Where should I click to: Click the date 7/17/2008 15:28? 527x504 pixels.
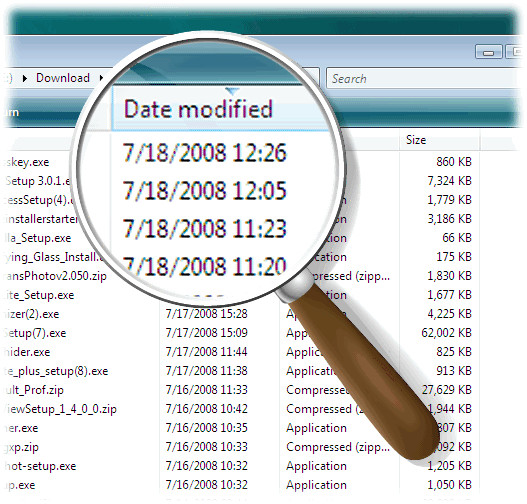tap(206, 314)
